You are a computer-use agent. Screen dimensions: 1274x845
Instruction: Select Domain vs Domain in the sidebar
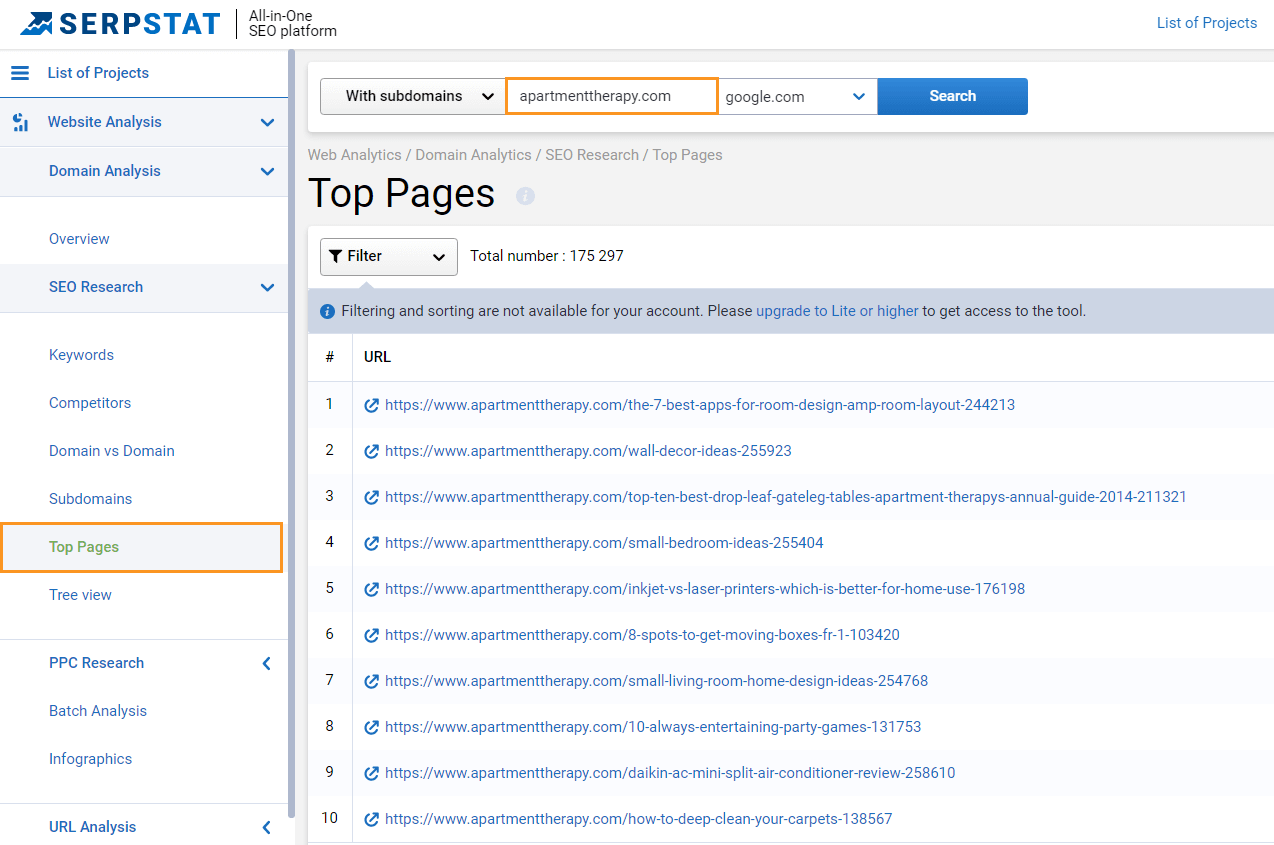click(112, 451)
